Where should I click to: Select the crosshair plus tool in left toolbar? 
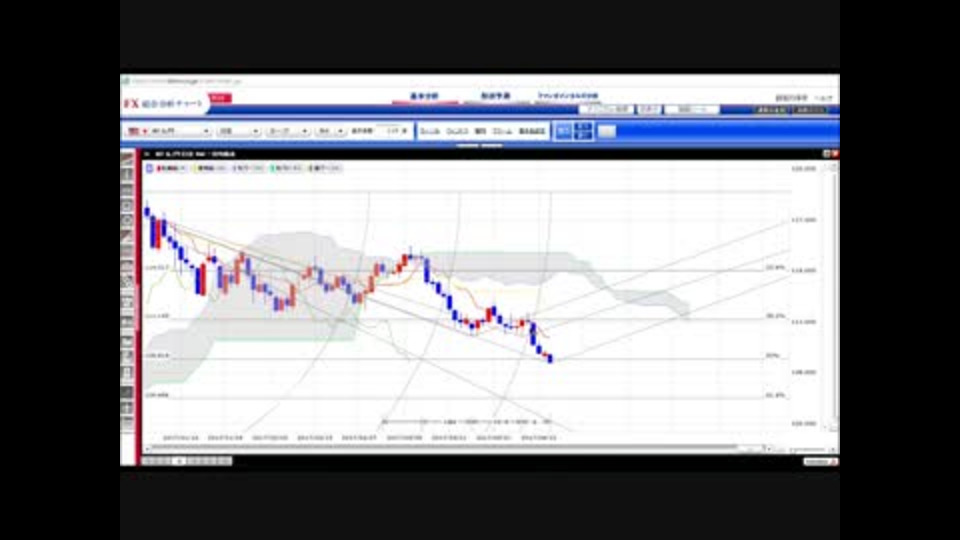point(127,408)
